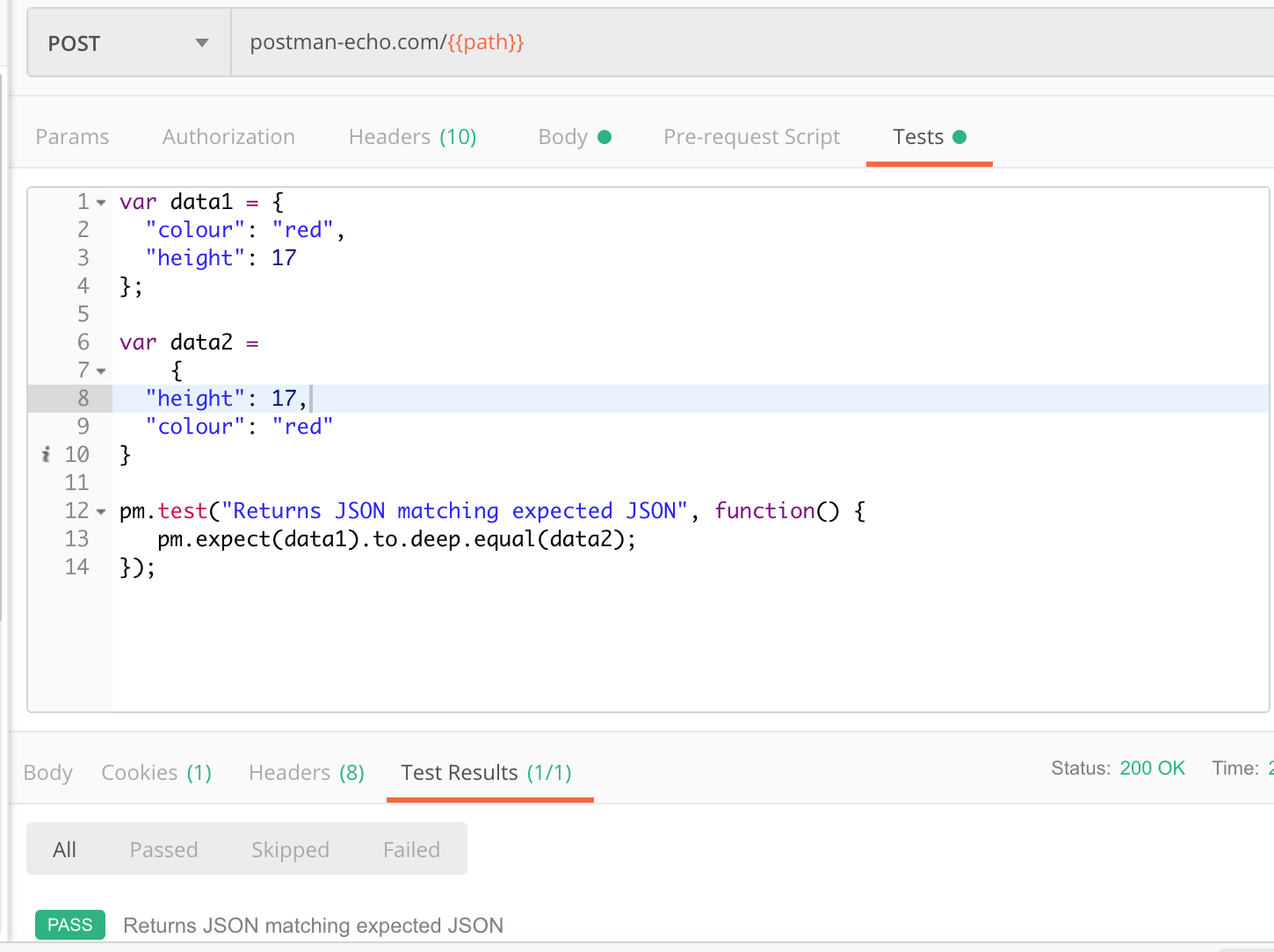Switch to the request Body tab

pos(574,137)
